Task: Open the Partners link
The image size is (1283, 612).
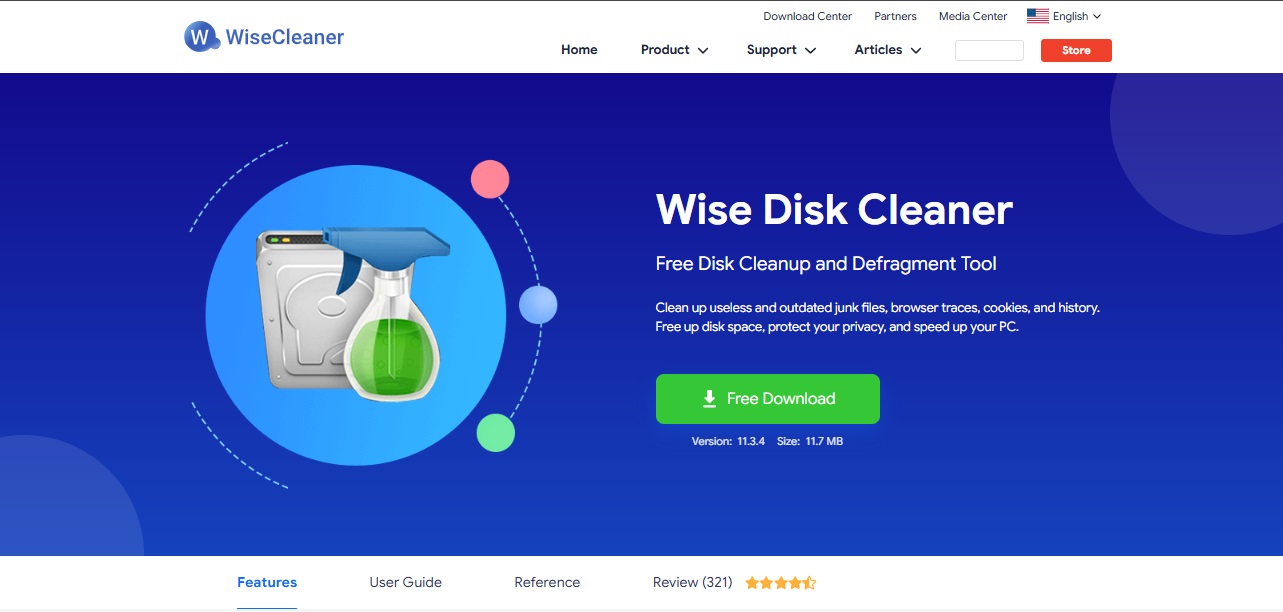Action: (895, 16)
